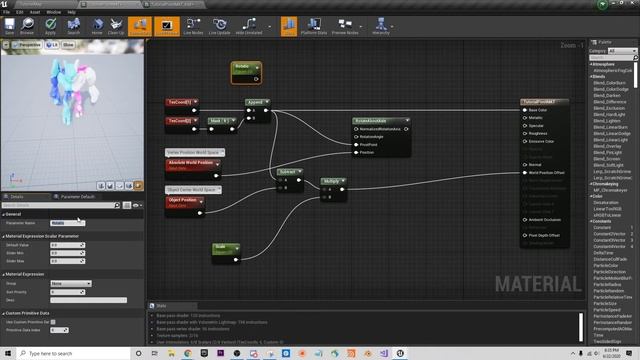The width and height of the screenshot is (640, 360).
Task: Click the Slider Min number field
Action: click(67, 253)
